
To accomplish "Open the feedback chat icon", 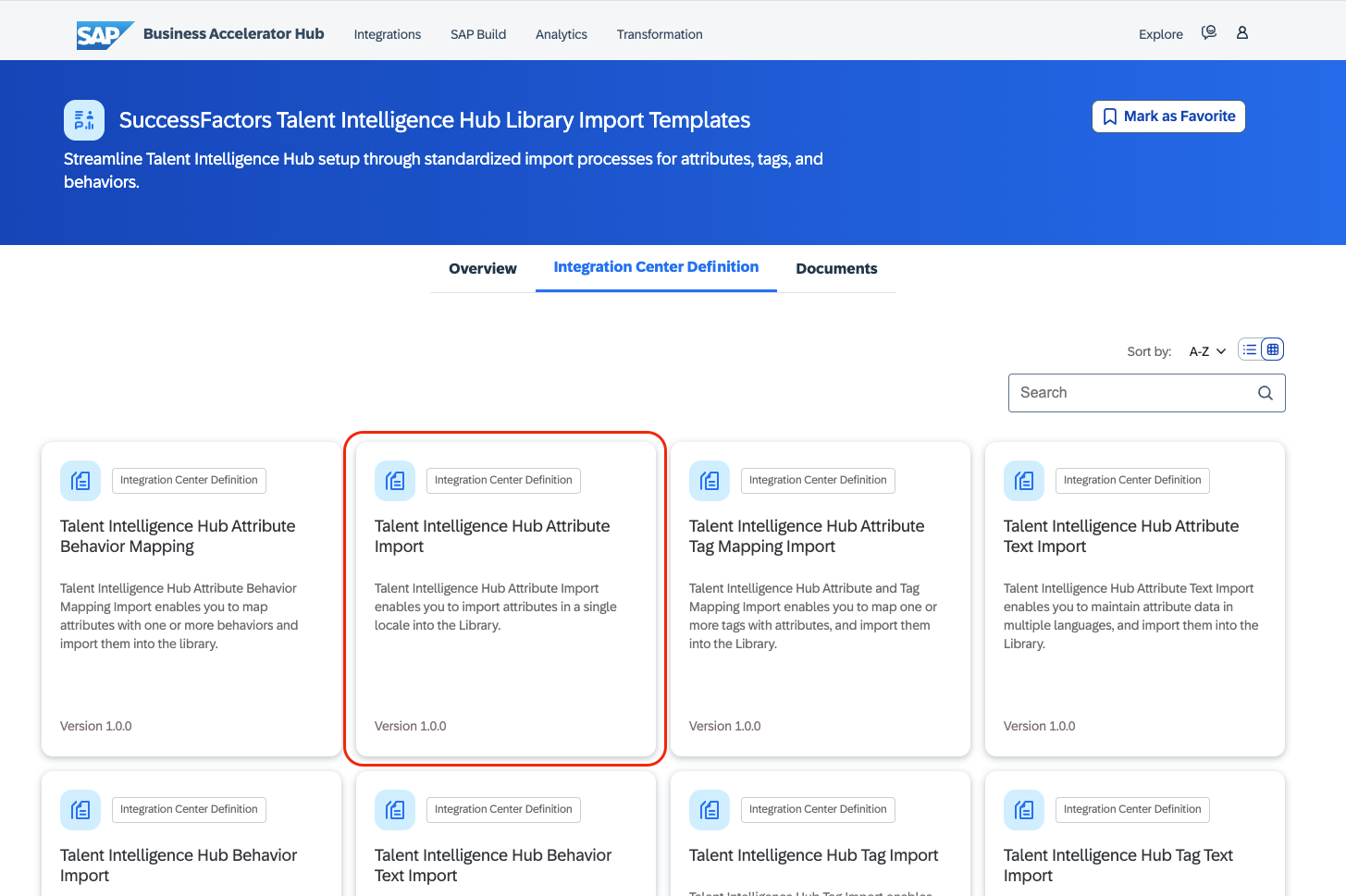I will 1209,33.
